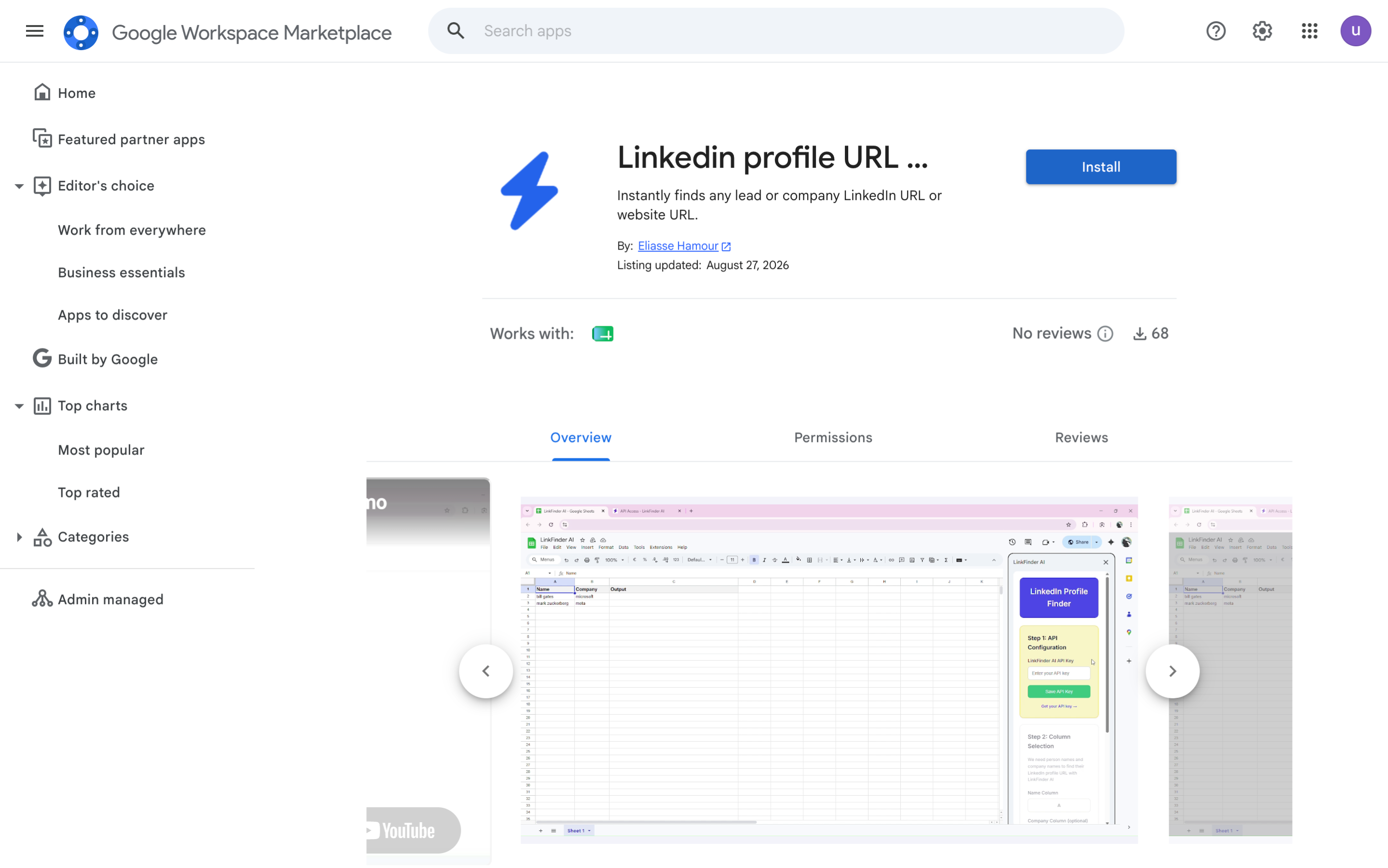This screenshot has width=1388, height=868.
Task: Click the app title Linkedin profile URL
Action: (x=772, y=157)
